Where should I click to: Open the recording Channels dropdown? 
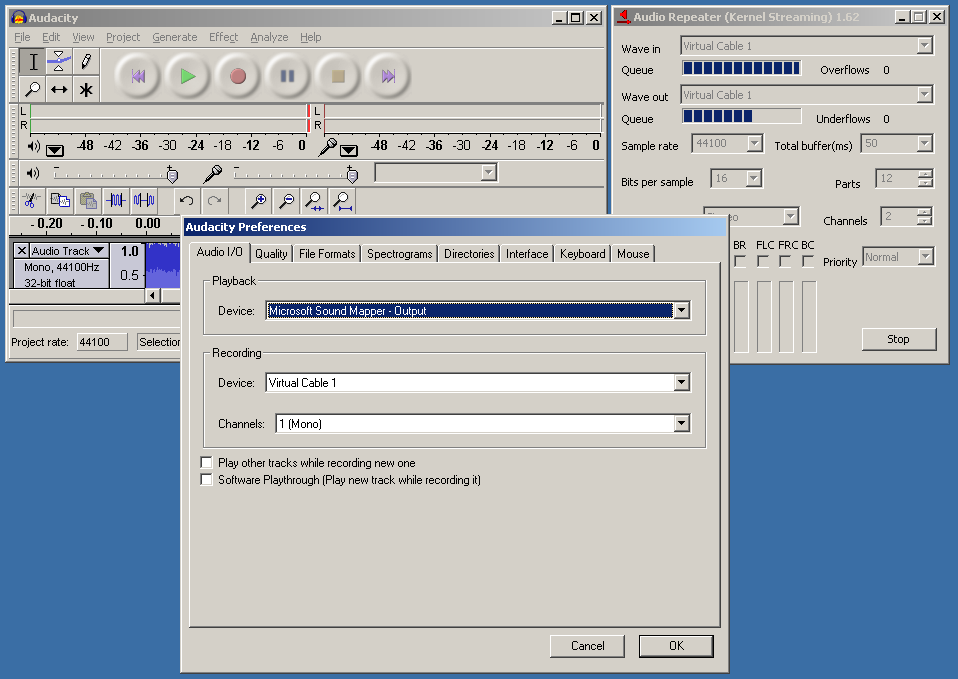[681, 424]
